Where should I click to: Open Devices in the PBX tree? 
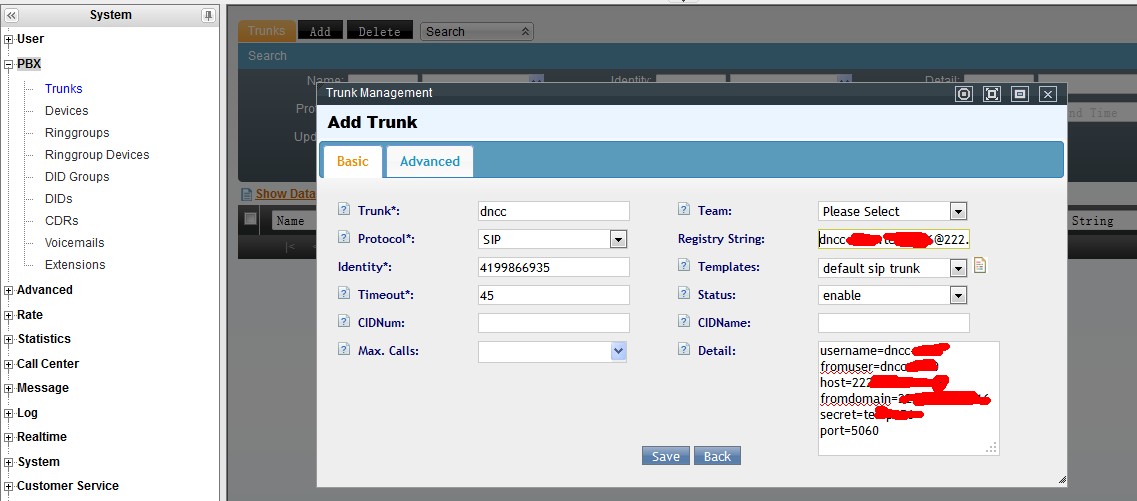(66, 111)
